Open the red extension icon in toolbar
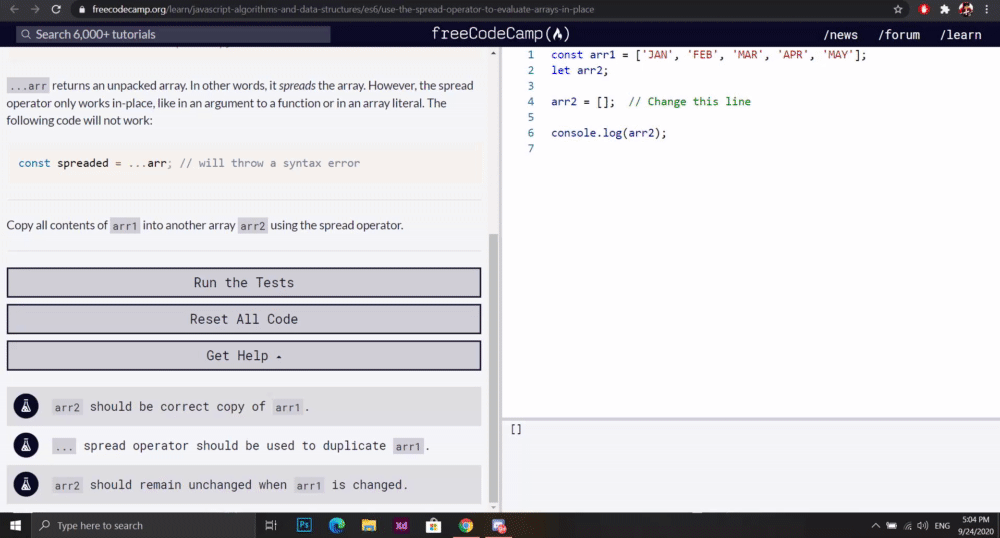This screenshot has width=1000, height=538. (x=923, y=10)
